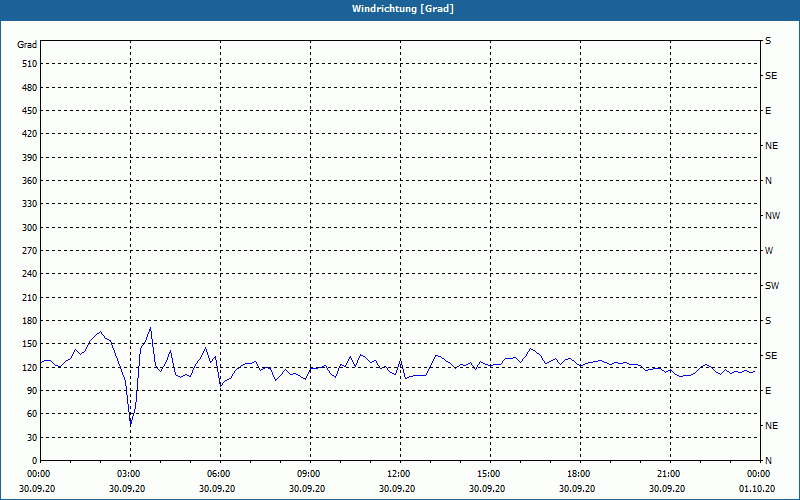Select the y-axis value "120"
800x500 pixels.
click(30, 367)
